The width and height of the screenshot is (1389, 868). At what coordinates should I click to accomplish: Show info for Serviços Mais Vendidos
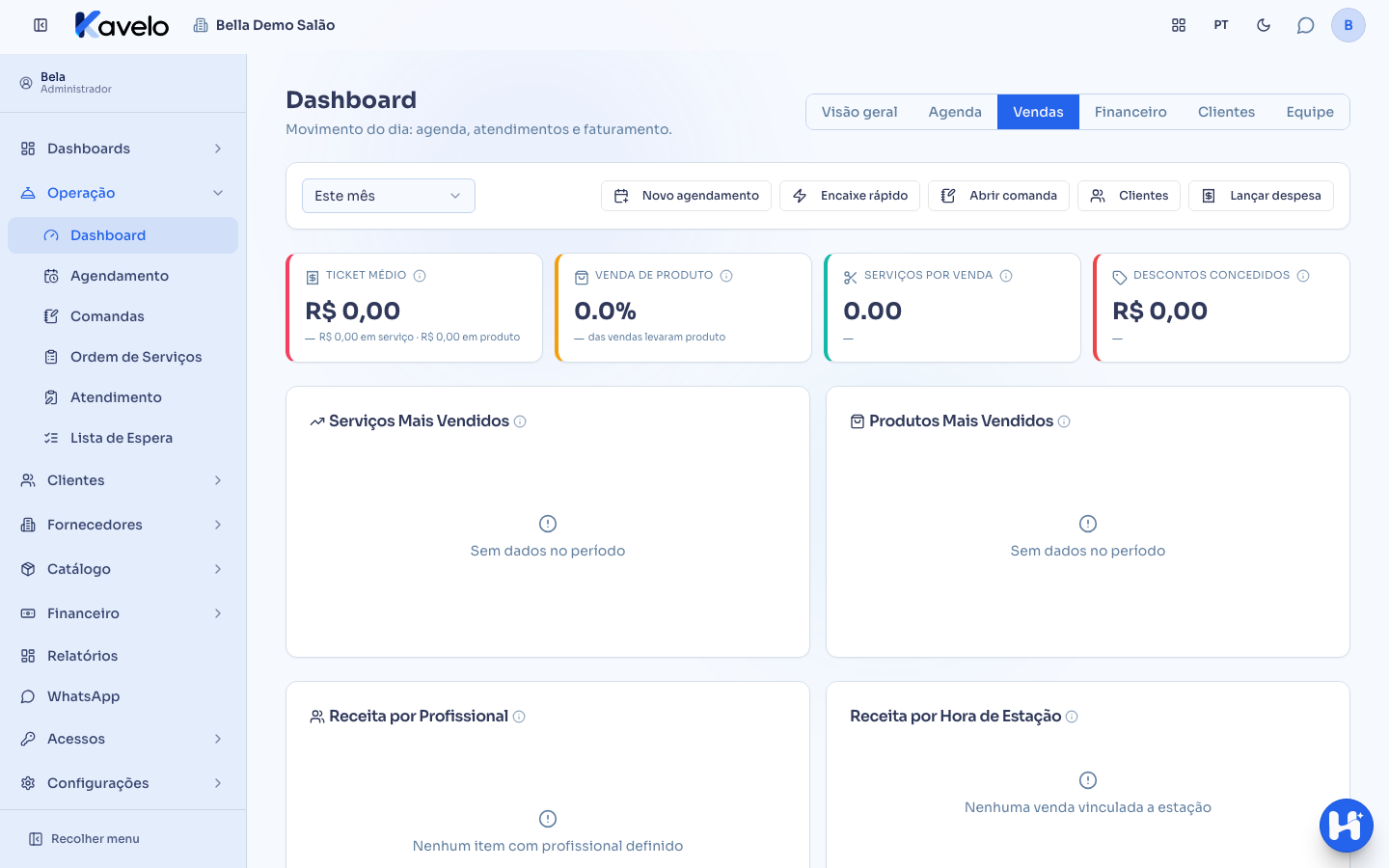520,421
